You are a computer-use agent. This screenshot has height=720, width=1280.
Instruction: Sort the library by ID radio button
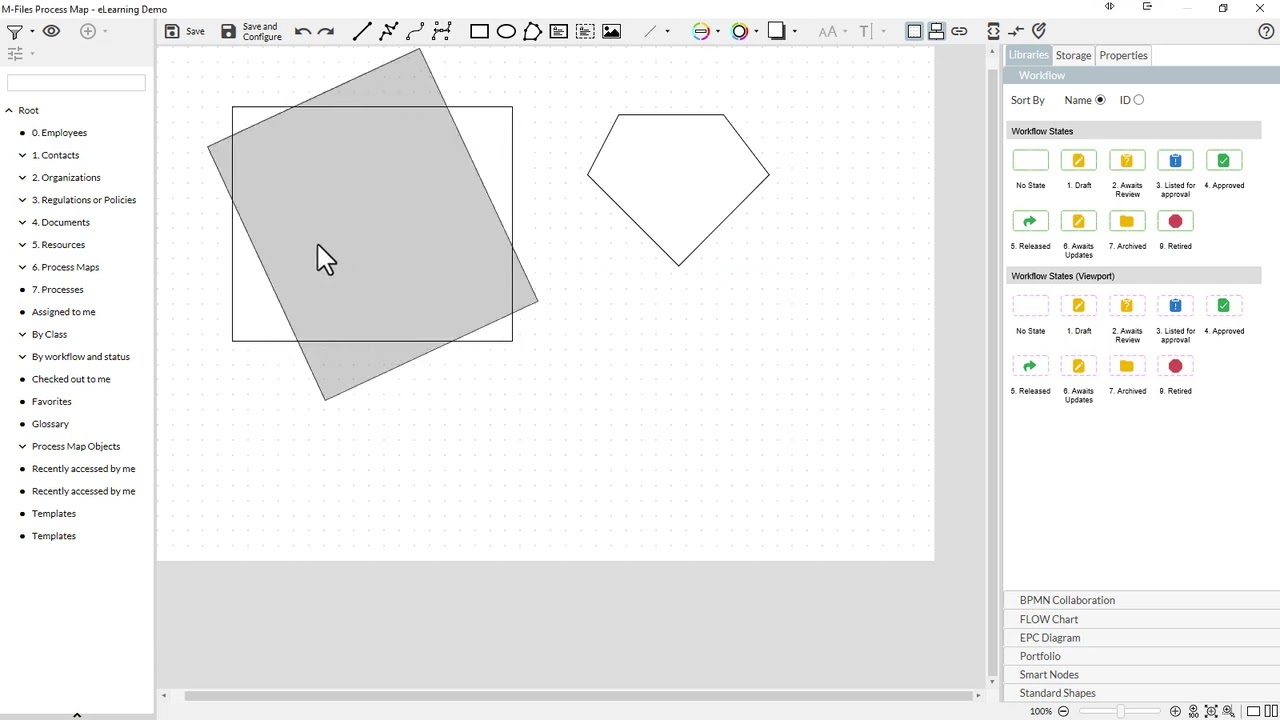(1138, 100)
